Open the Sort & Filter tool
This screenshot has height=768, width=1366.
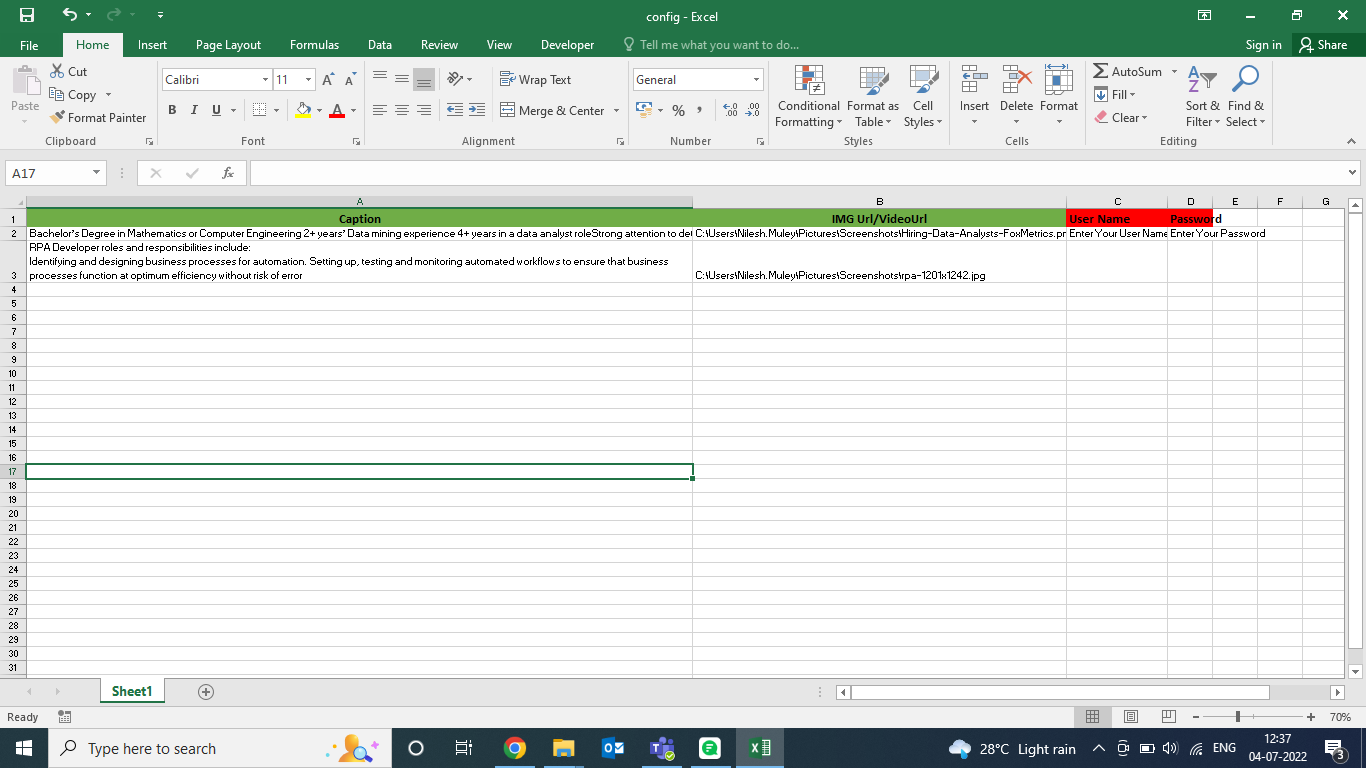tap(1202, 81)
